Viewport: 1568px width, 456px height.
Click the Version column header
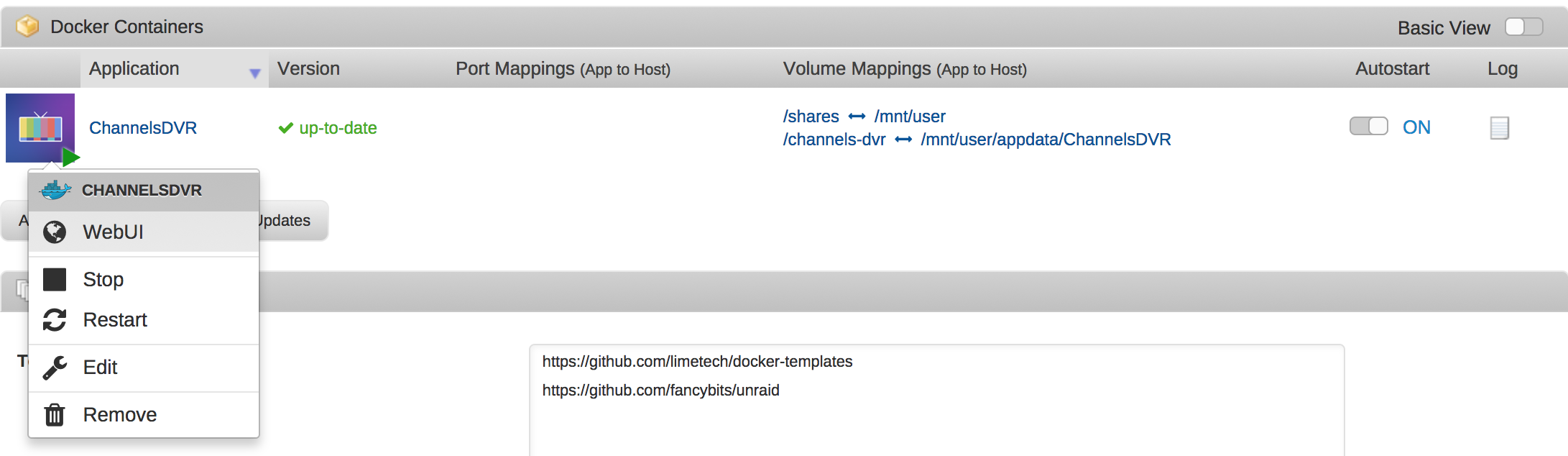coord(308,69)
